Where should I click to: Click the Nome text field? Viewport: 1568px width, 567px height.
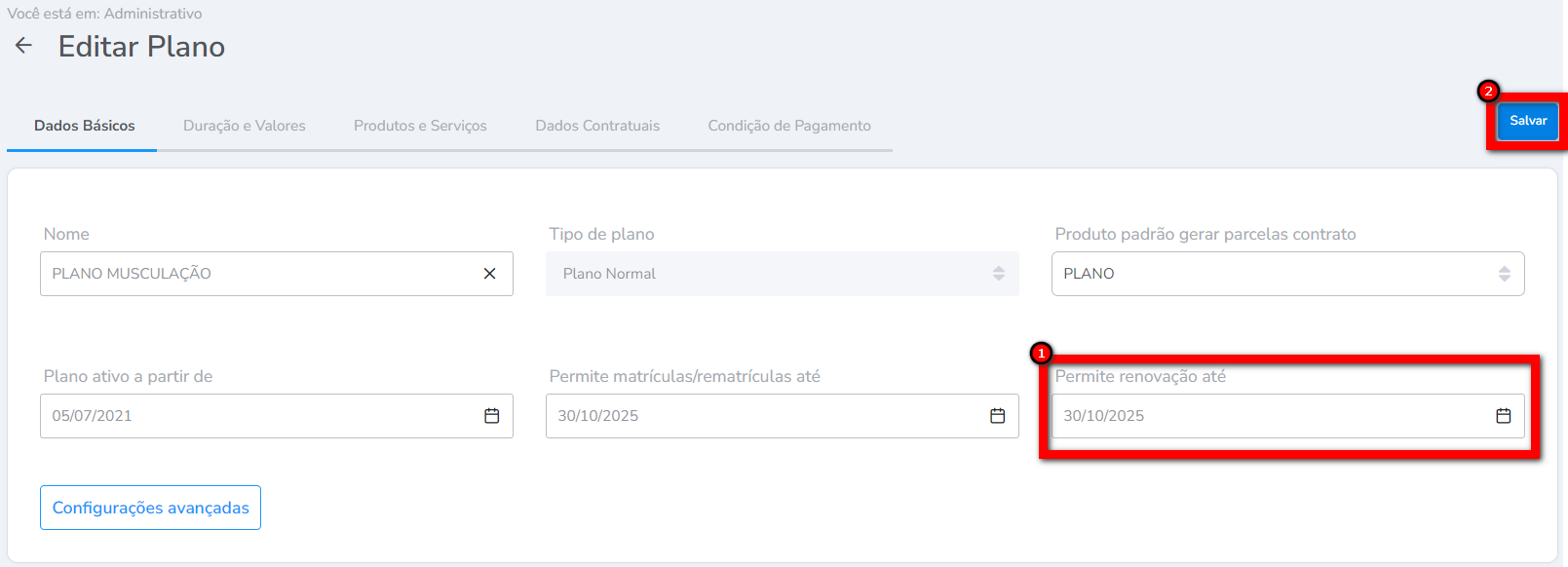[253, 274]
